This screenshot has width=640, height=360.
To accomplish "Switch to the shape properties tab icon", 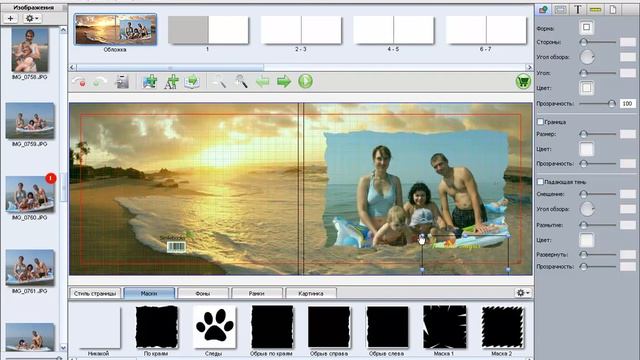I will (543, 9).
